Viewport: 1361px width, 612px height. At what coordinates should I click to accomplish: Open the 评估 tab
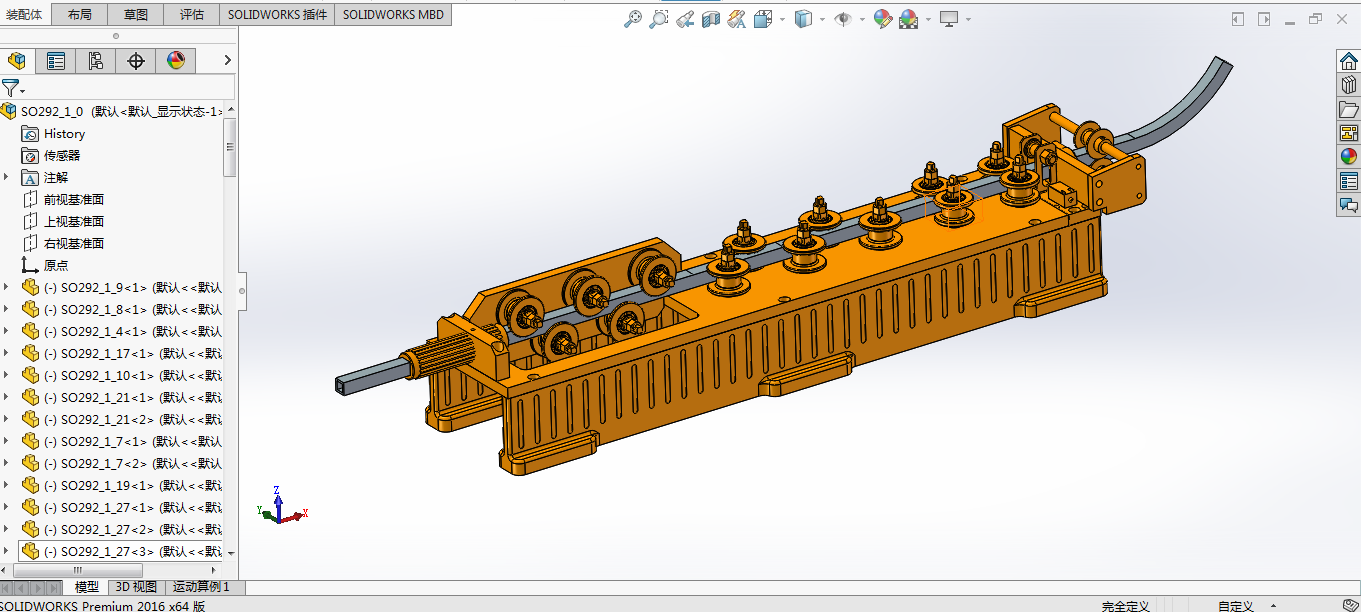192,15
